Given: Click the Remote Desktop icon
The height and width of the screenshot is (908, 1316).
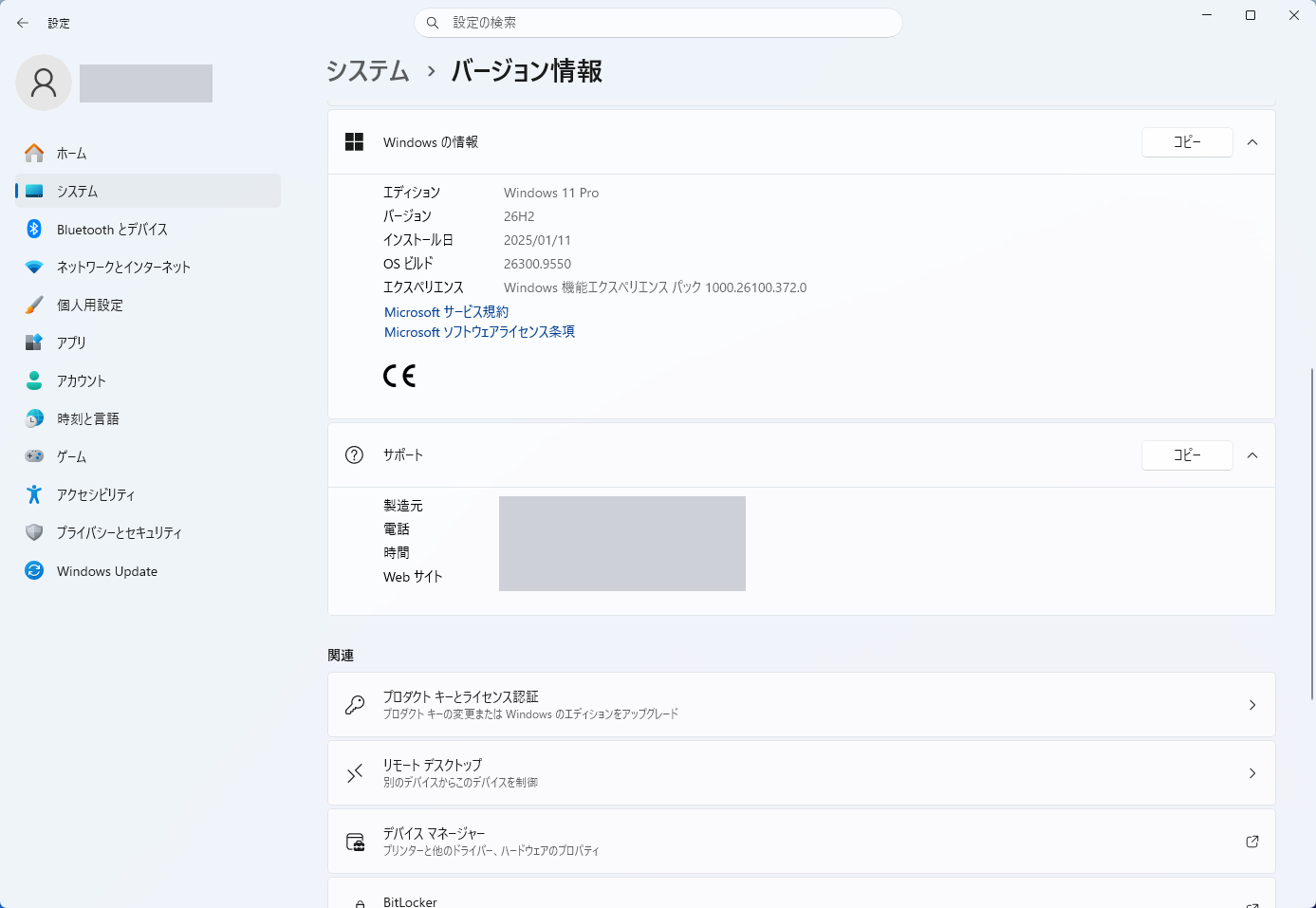Looking at the screenshot, I should (x=355, y=773).
